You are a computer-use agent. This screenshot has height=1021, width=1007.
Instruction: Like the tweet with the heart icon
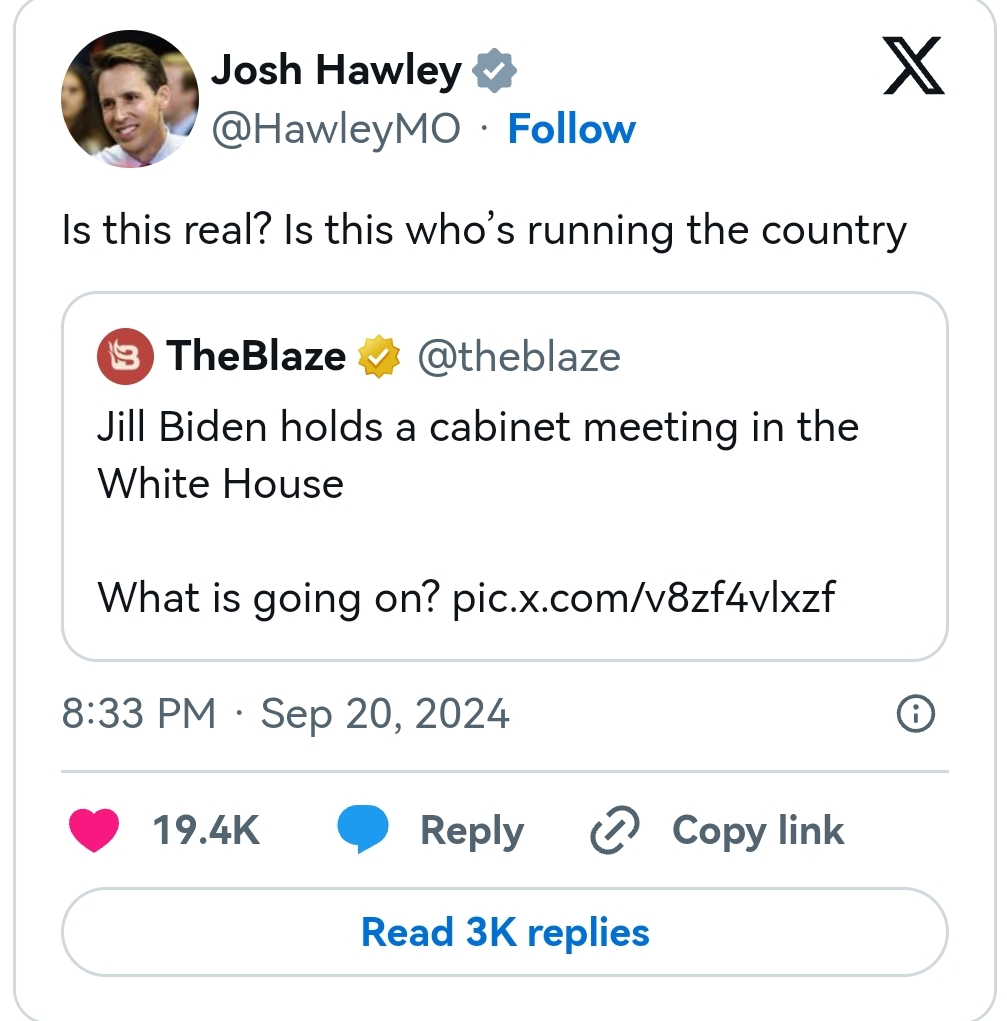tap(93, 831)
